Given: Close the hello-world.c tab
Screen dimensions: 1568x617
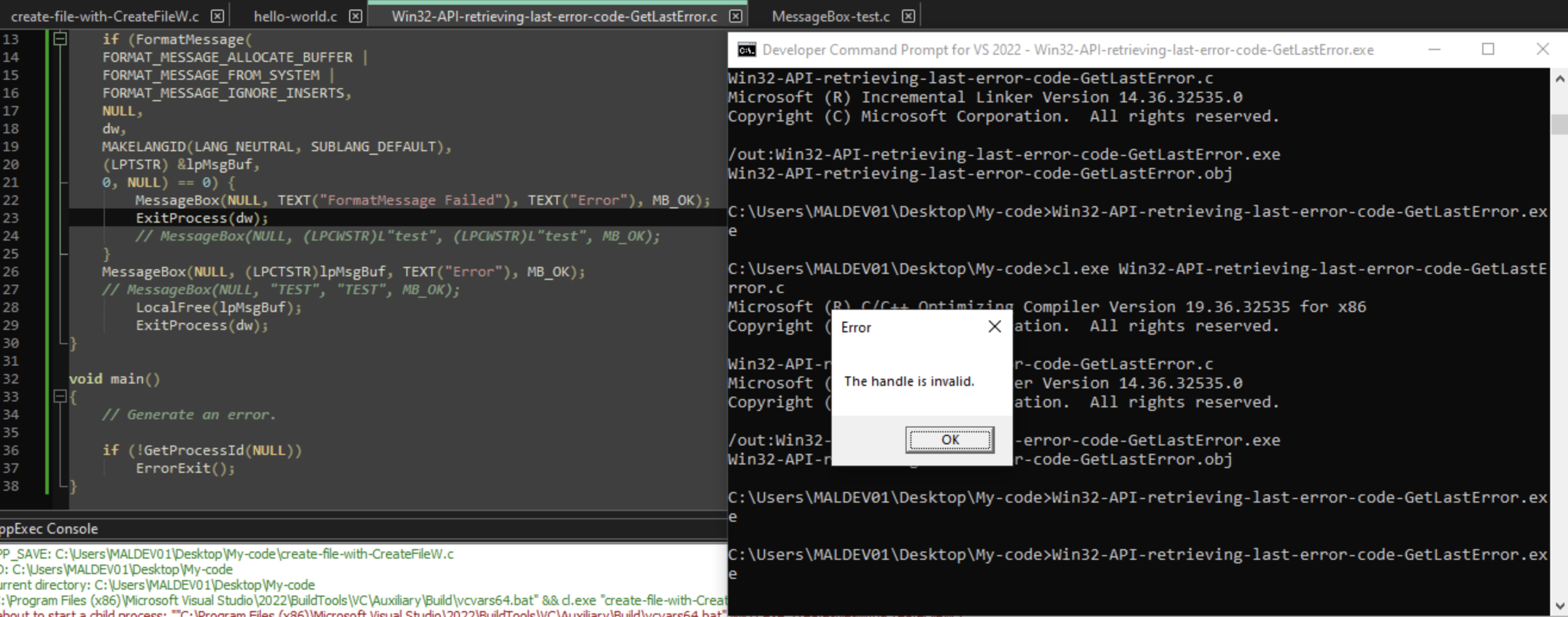Looking at the screenshot, I should pyautogui.click(x=356, y=17).
